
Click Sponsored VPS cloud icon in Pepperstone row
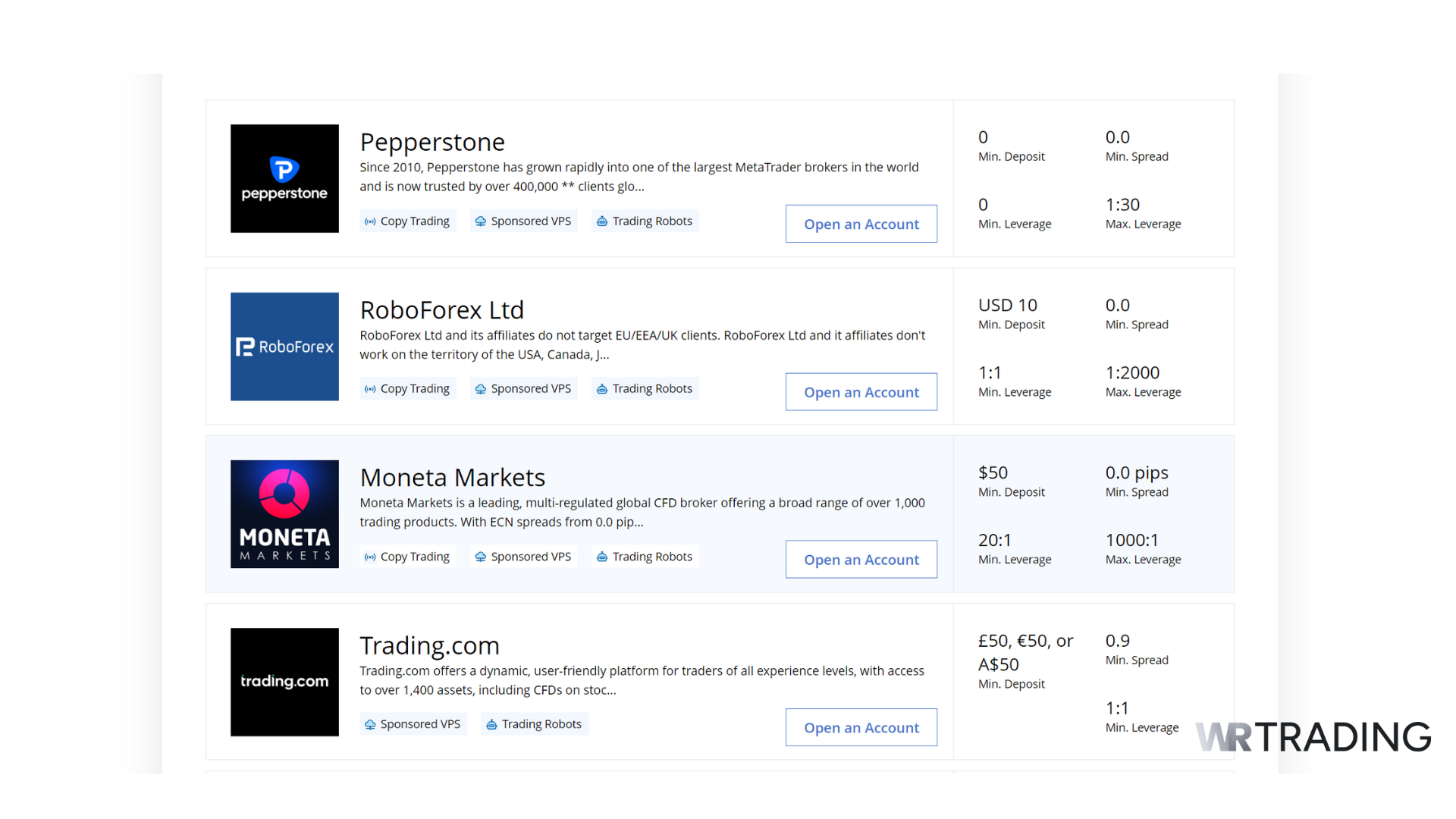click(481, 221)
